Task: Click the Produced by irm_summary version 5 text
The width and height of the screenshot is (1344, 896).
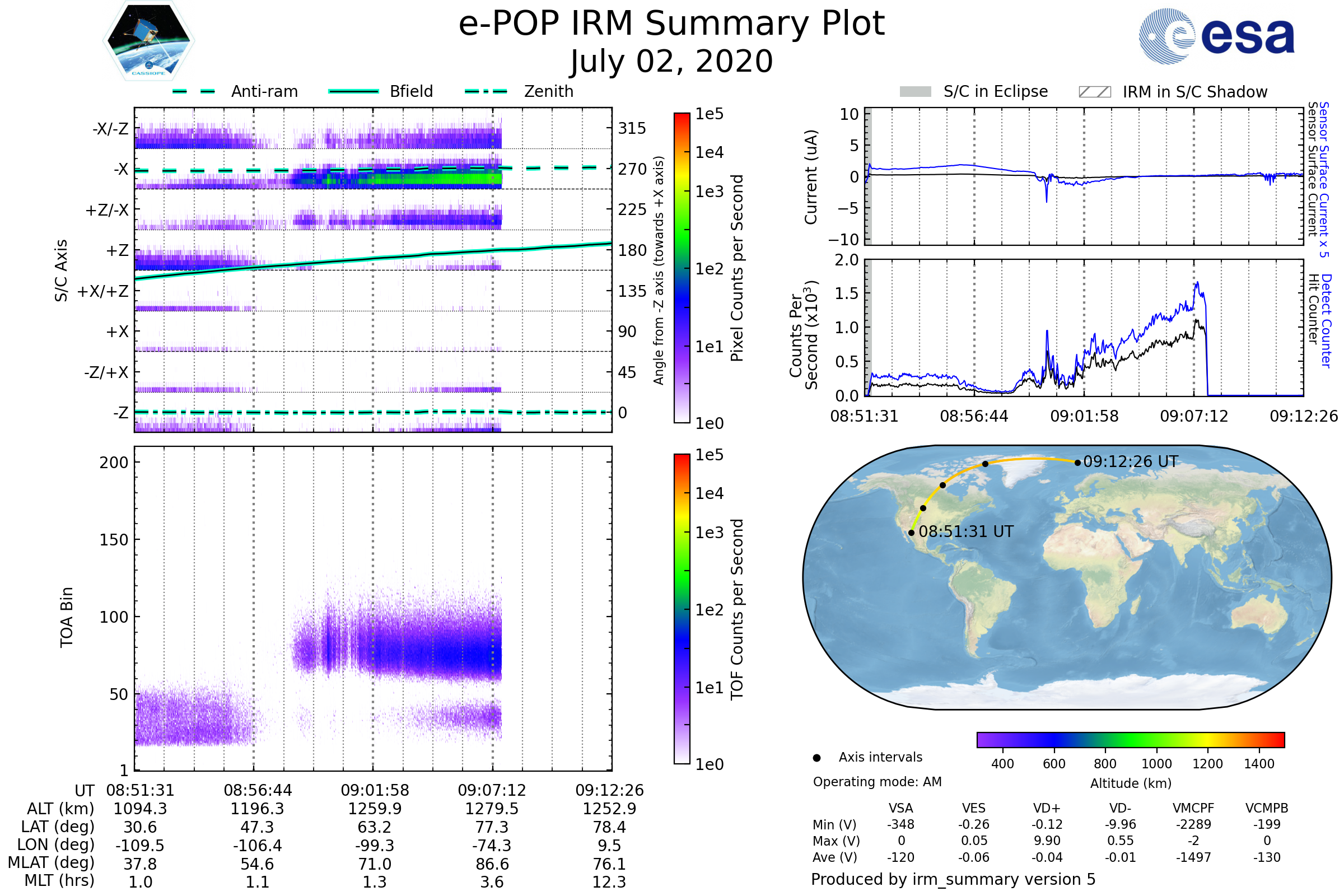Action: pyautogui.click(x=953, y=879)
